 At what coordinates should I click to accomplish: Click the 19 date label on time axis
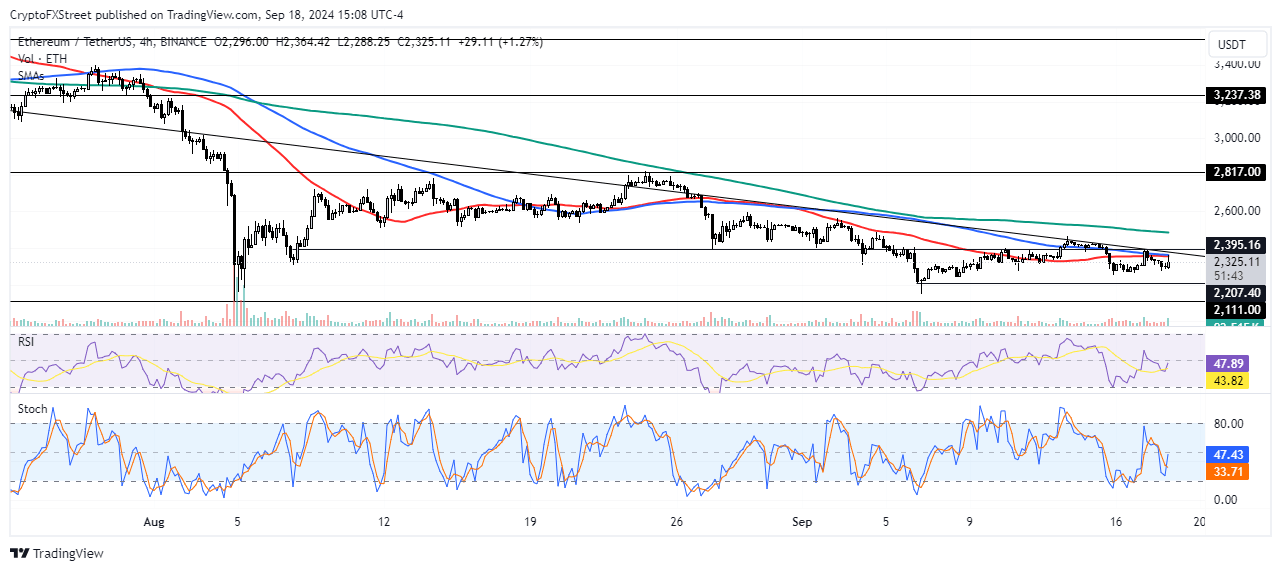pyautogui.click(x=530, y=522)
